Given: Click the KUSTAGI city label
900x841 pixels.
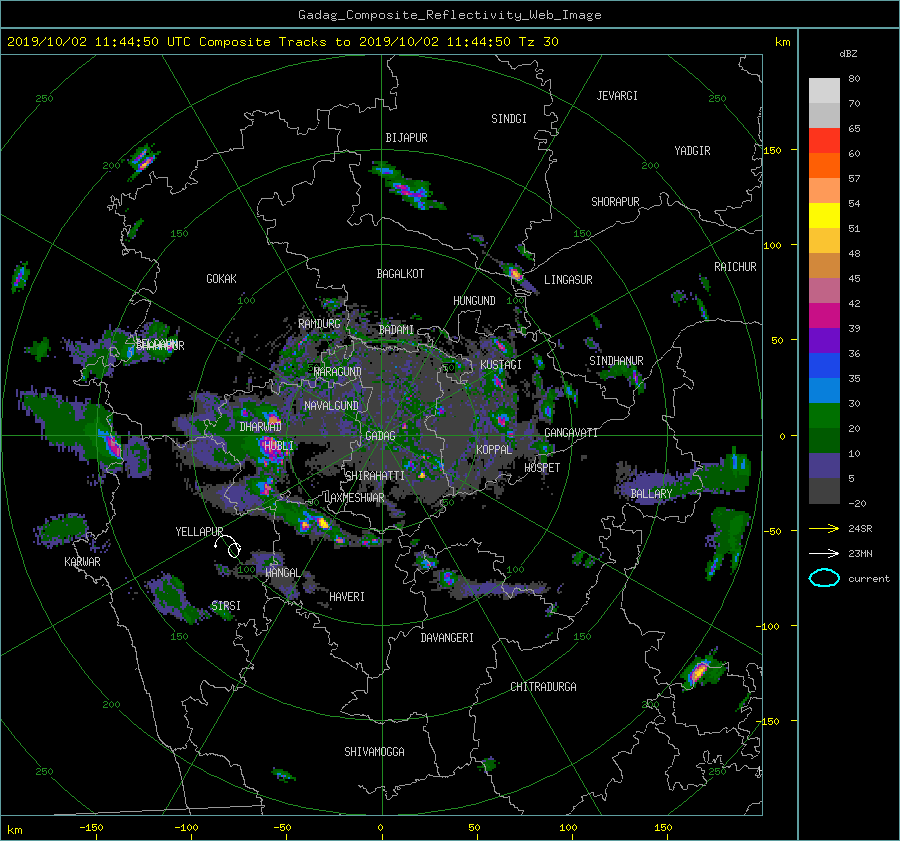Looking at the screenshot, I should (501, 365).
